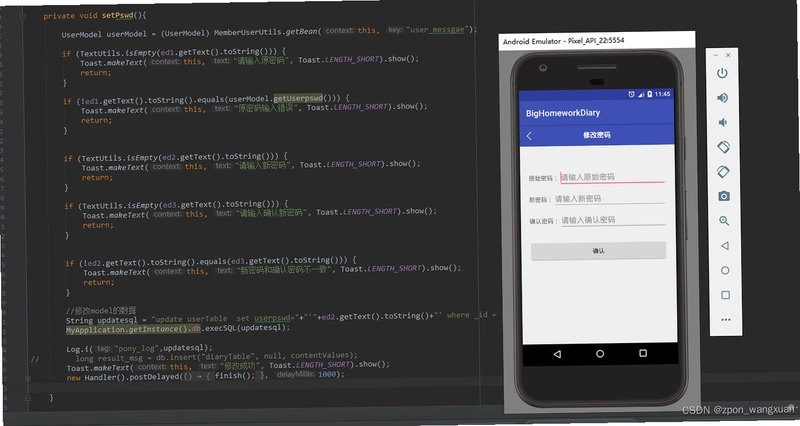This screenshot has height=426, width=800.
Task: Click the Home circle in emulator sidebar
Action: [x=725, y=270]
